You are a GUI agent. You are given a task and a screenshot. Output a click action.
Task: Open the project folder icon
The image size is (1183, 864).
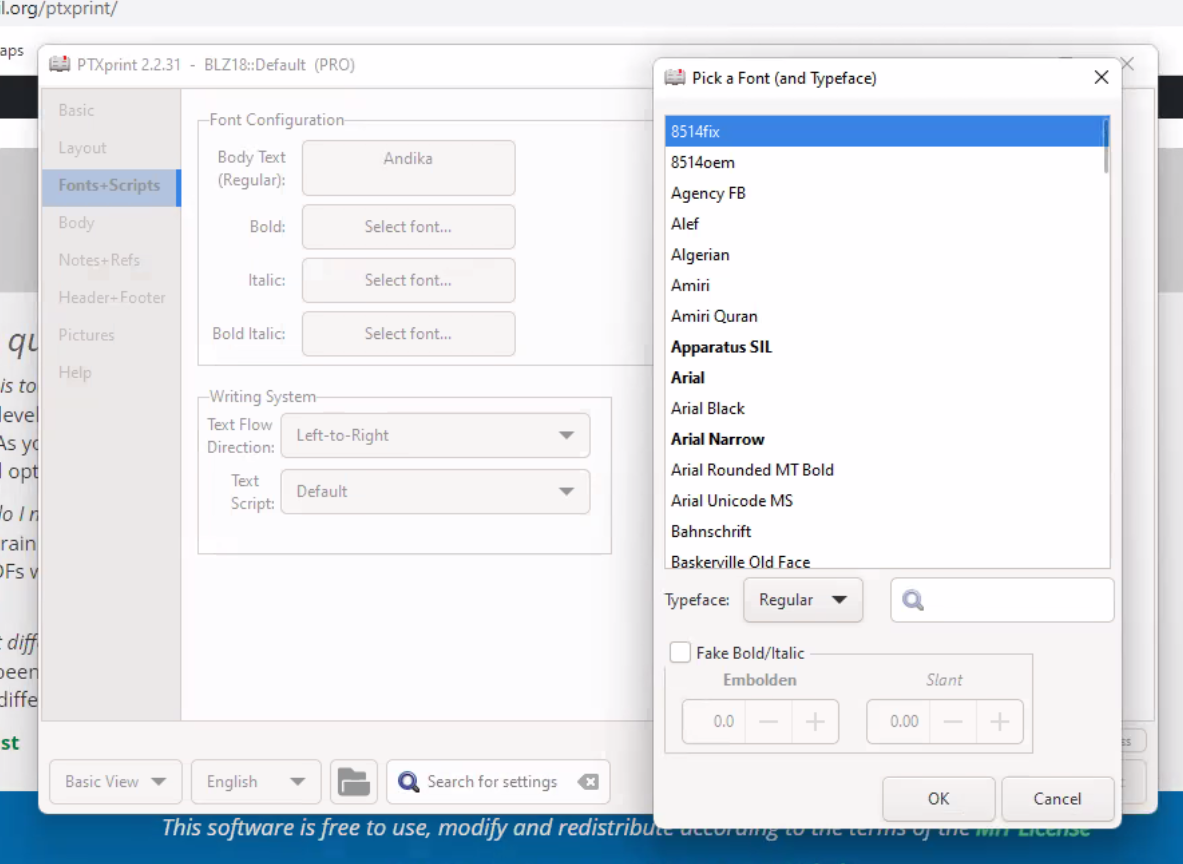[354, 781]
